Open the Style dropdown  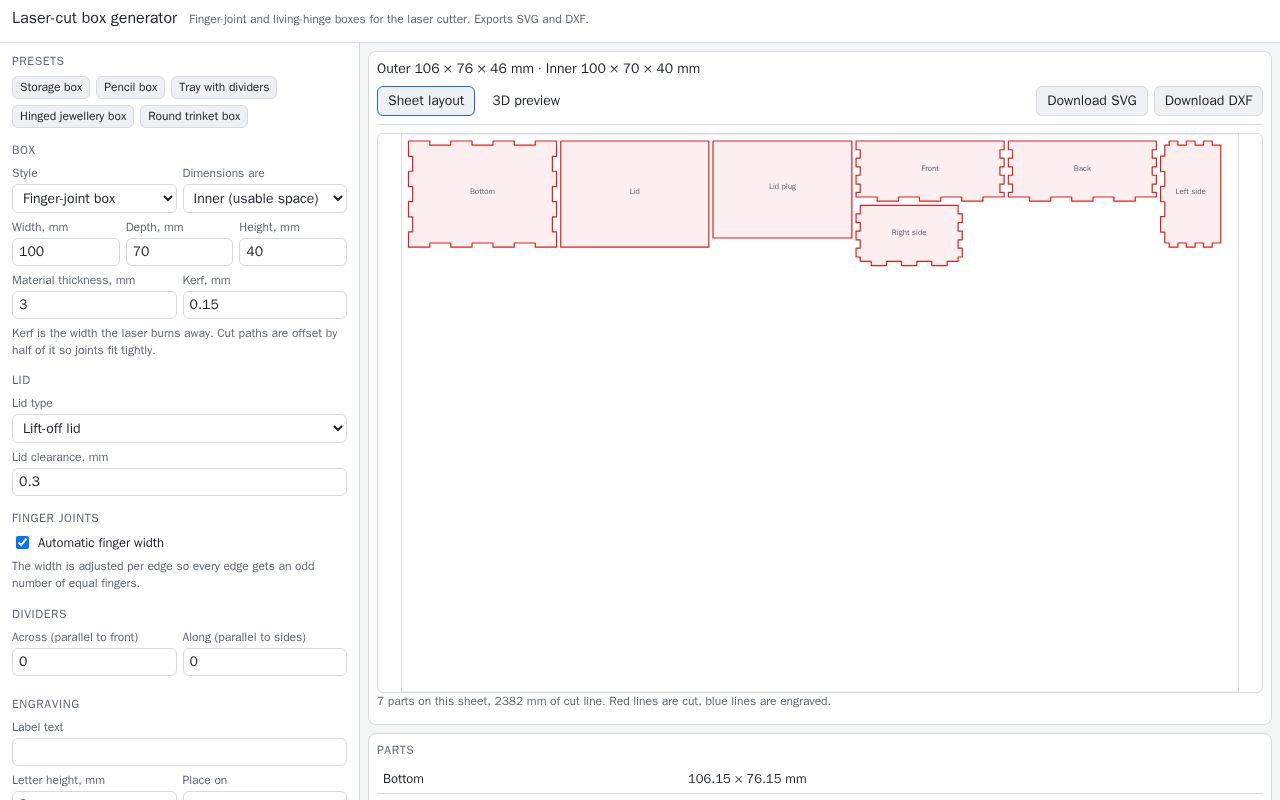pos(94,198)
